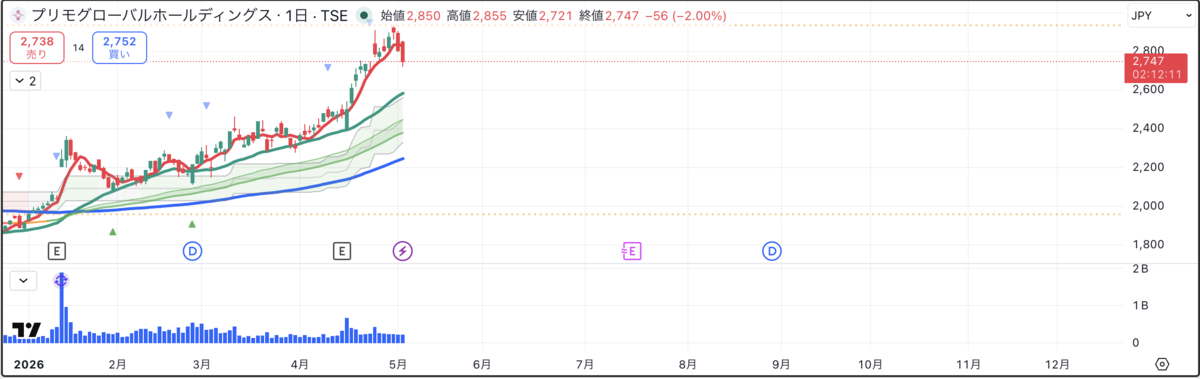Click the purple lightning bolt news marker

point(402,250)
